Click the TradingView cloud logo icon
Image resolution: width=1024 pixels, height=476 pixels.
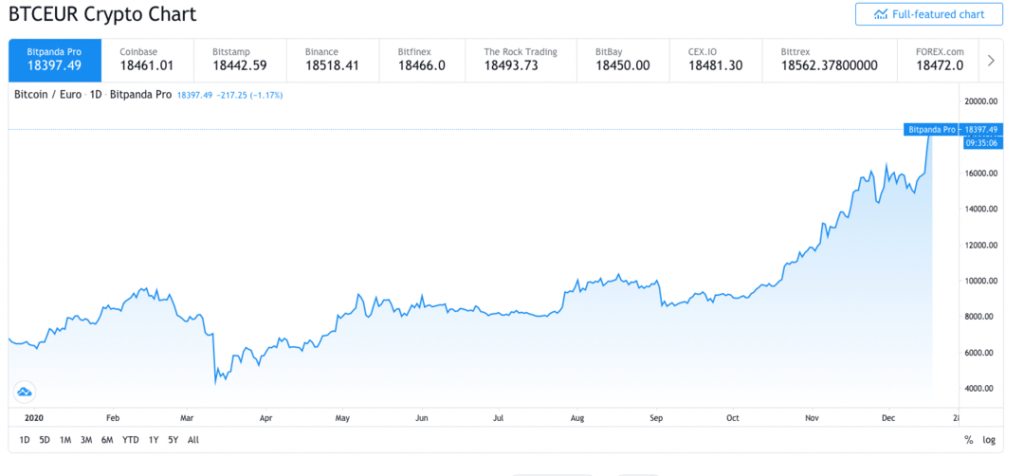point(25,392)
